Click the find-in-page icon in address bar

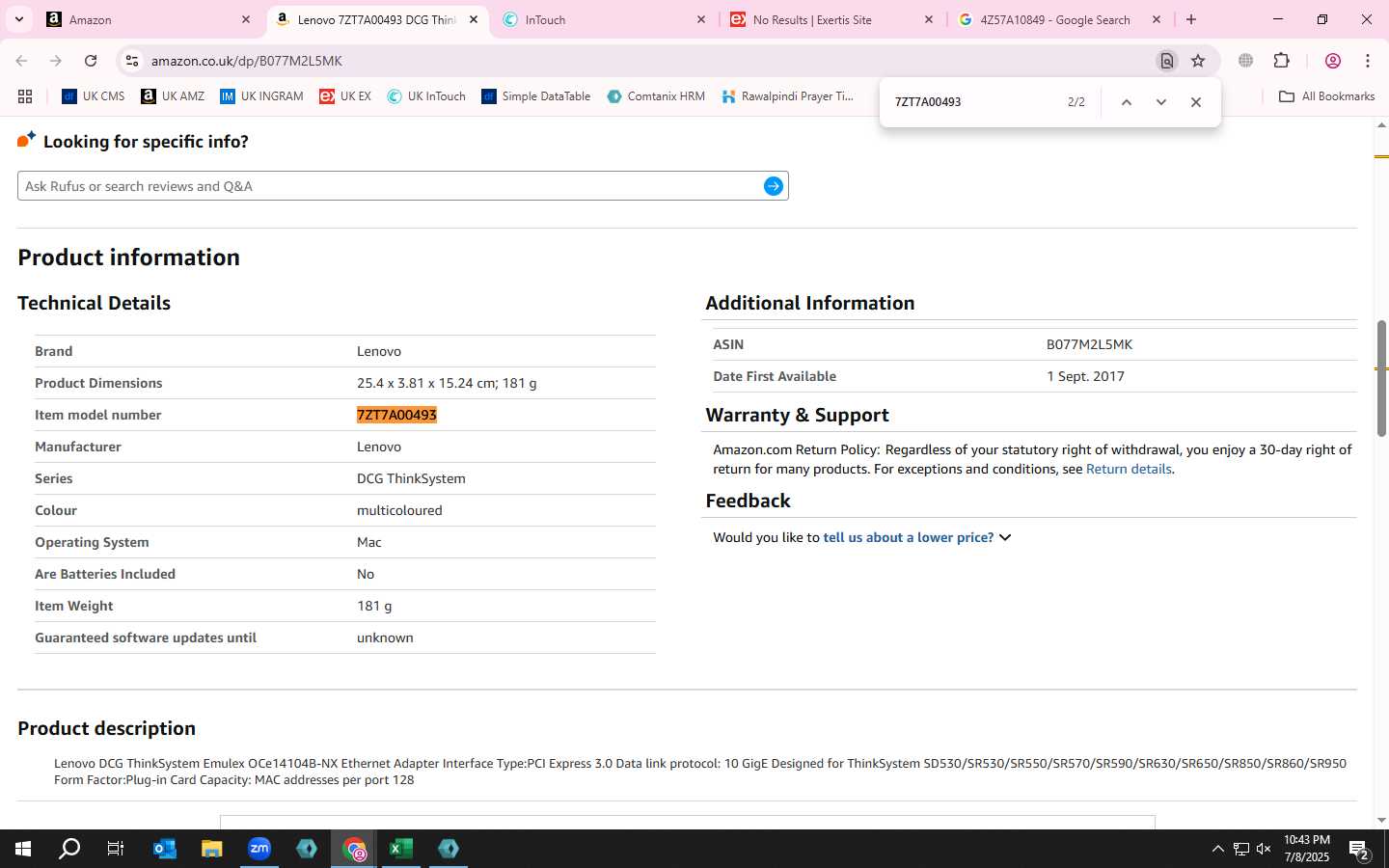coord(1167,61)
